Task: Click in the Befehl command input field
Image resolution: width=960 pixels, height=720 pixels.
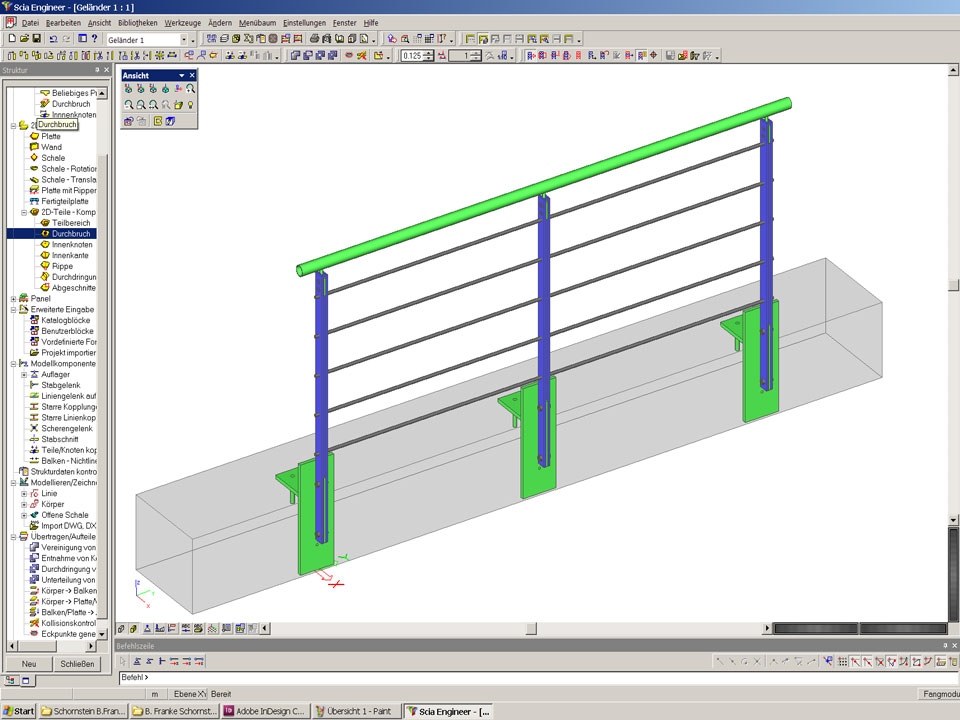Action: (500, 677)
